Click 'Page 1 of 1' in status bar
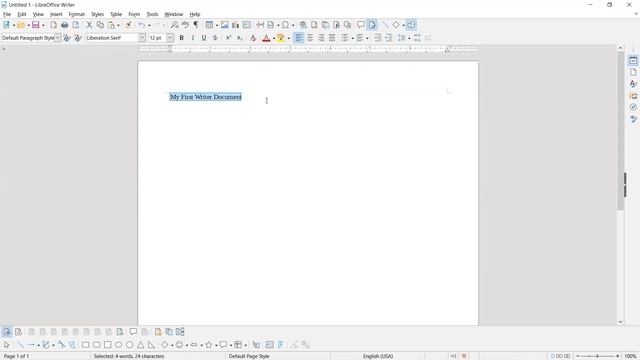This screenshot has height=360, width=640. (x=17, y=356)
